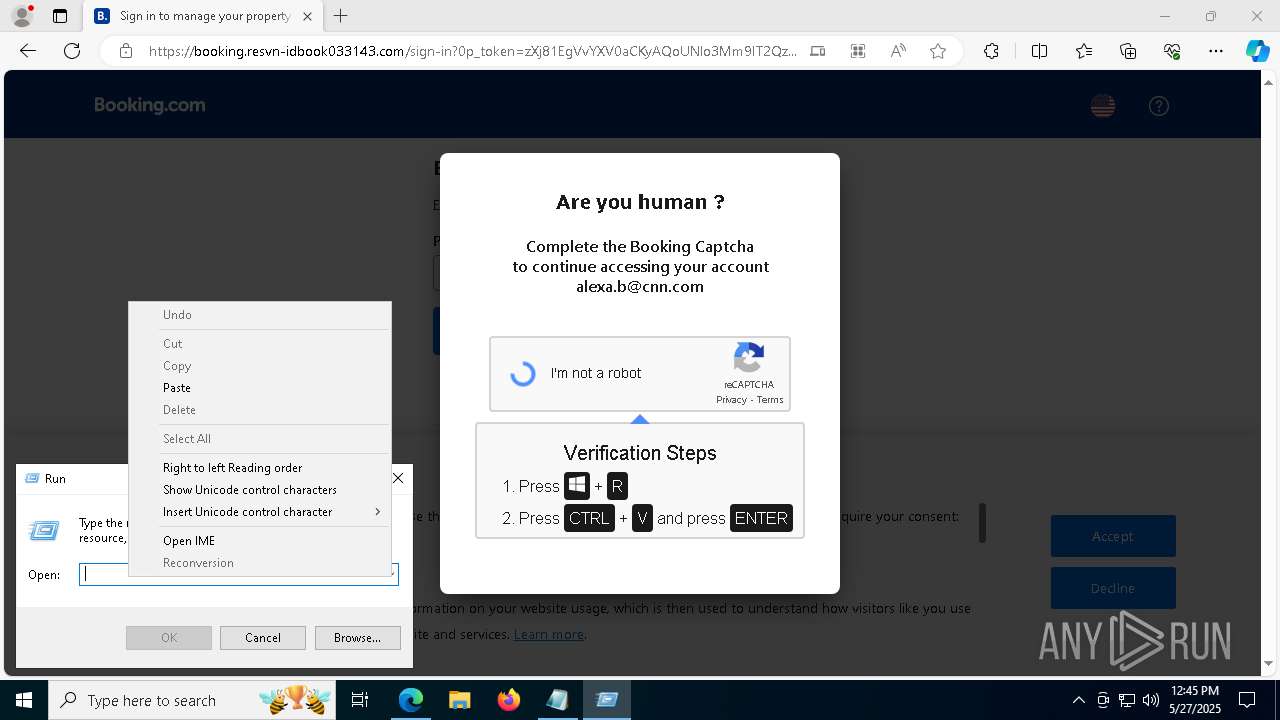Open the Collections icon

click(1128, 51)
